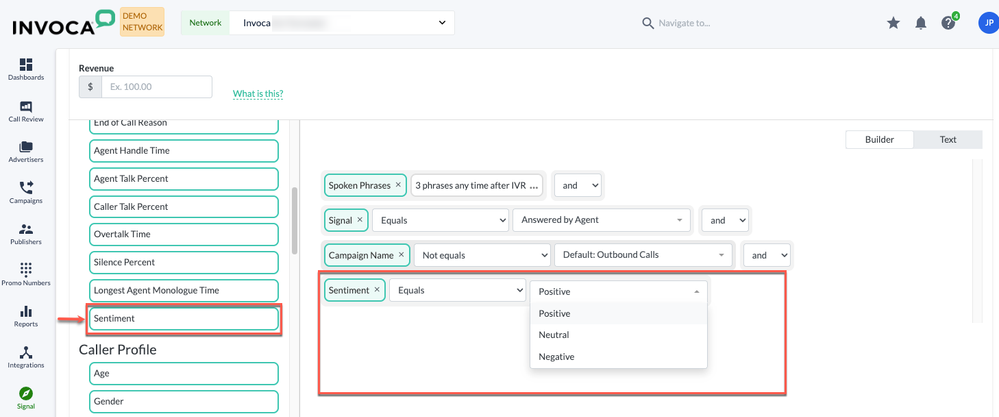Select Negative from the sentiment options

tap(556, 357)
